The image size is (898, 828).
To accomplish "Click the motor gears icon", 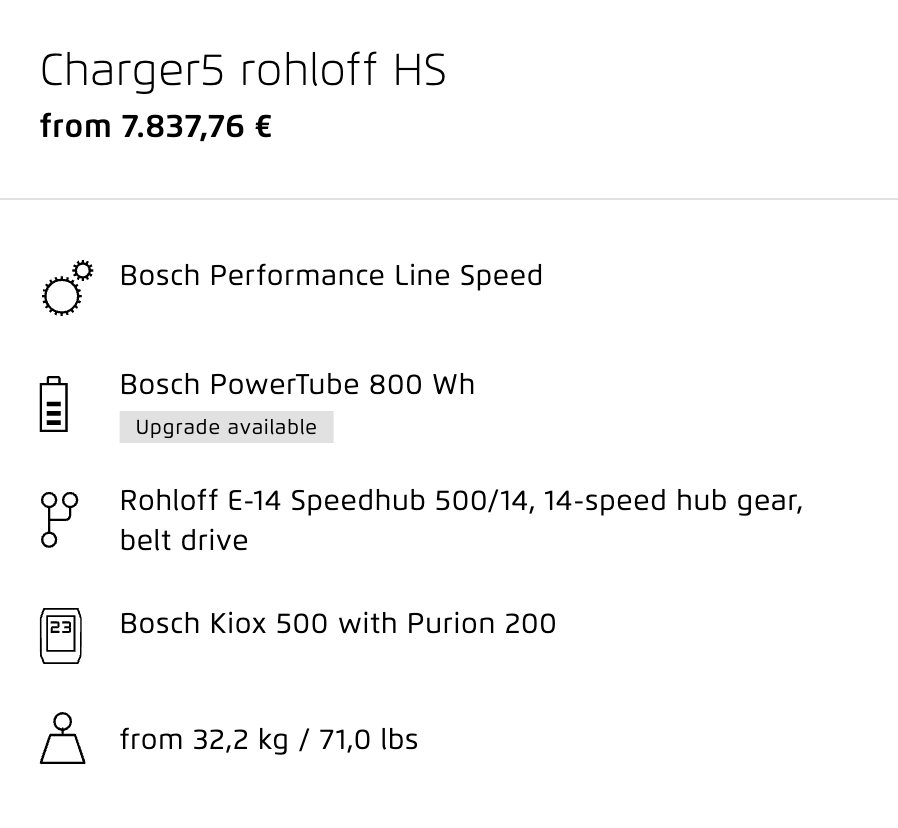I will click(68, 287).
